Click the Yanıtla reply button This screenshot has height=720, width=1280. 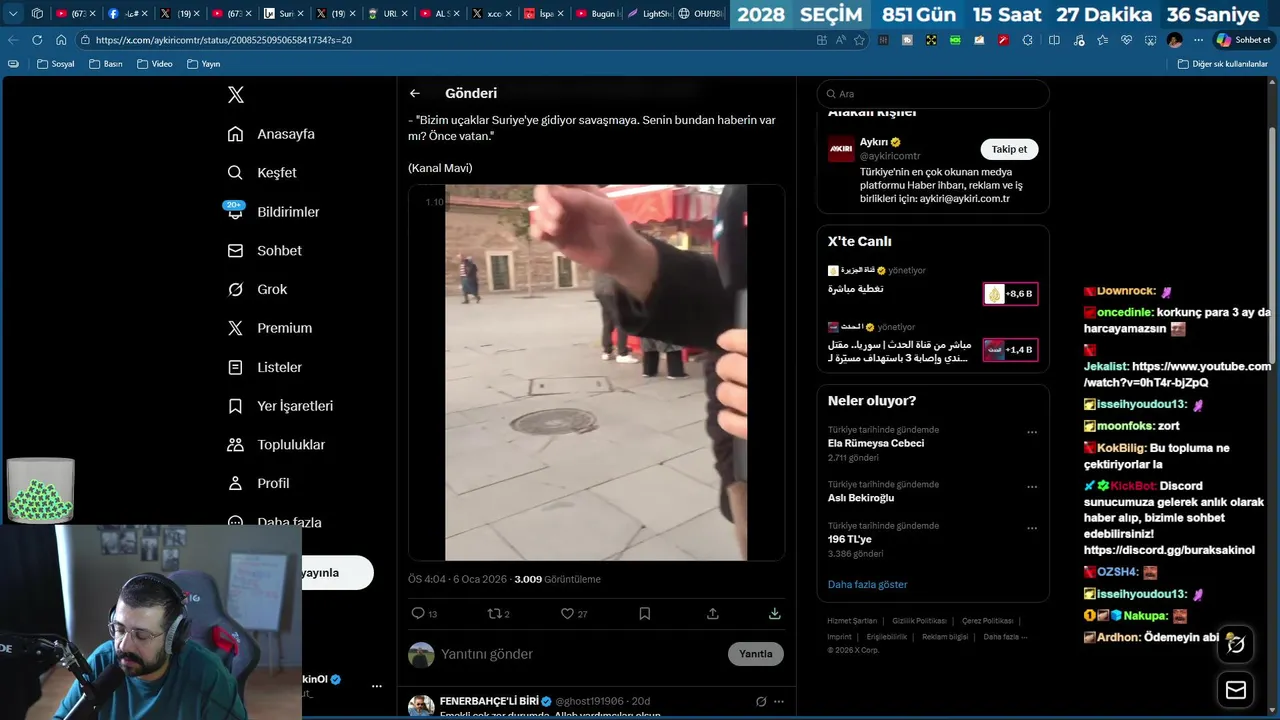coord(756,654)
